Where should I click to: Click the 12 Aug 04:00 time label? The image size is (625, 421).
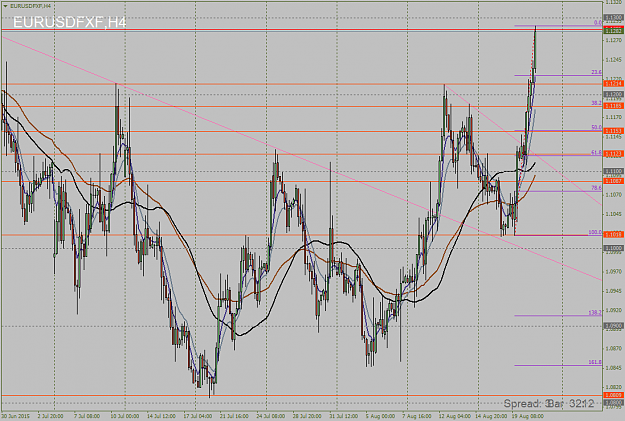pos(453,416)
